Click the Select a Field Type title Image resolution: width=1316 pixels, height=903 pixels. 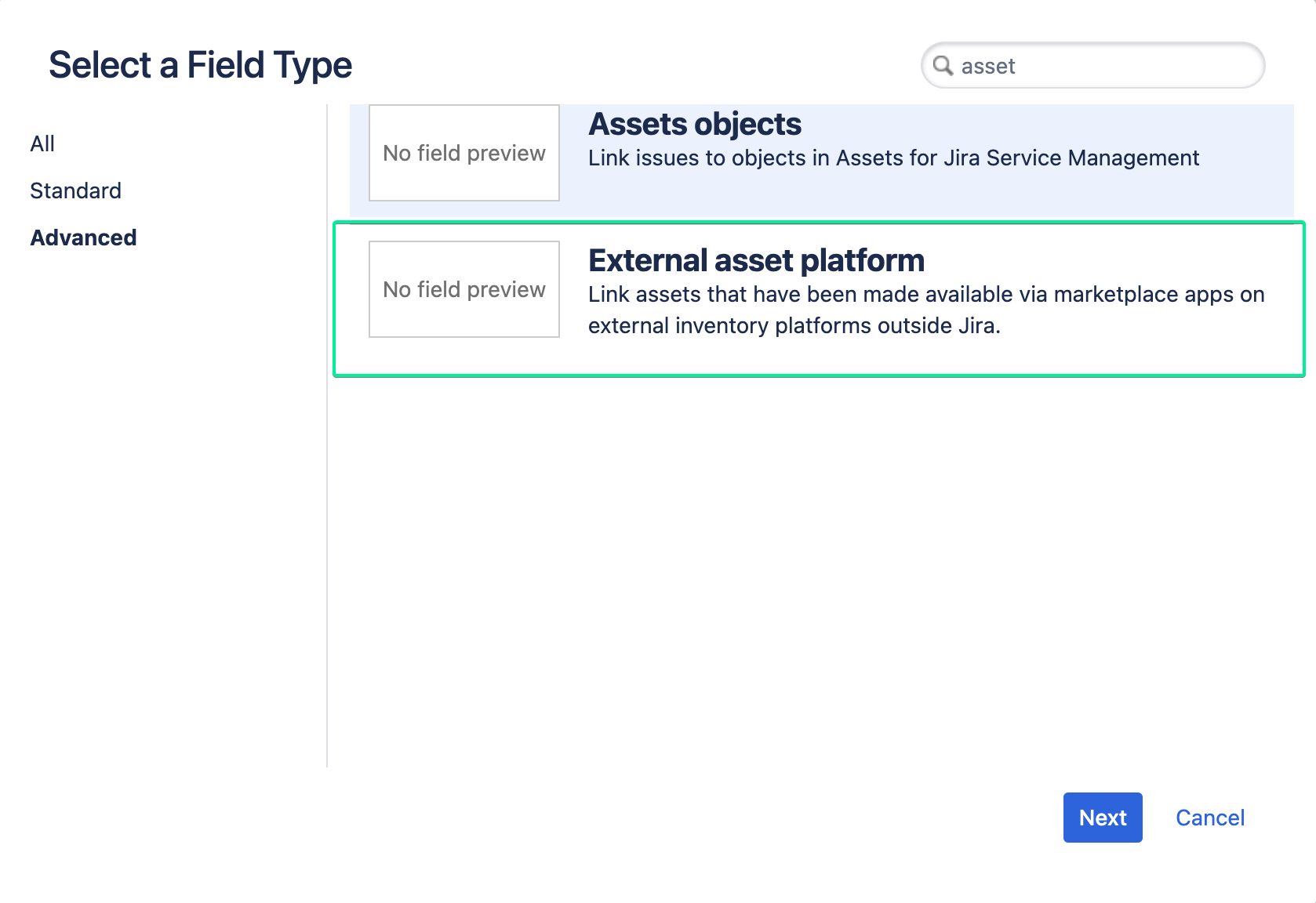tap(200, 64)
